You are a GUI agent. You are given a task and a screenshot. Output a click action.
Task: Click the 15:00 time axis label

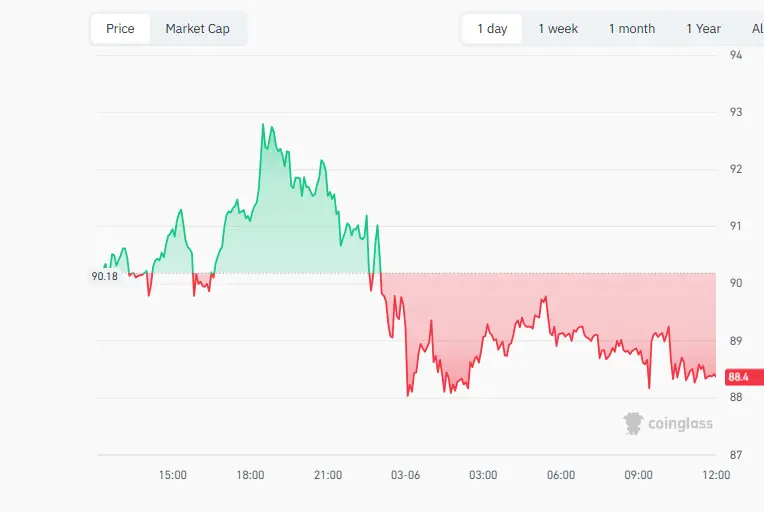tap(173, 476)
